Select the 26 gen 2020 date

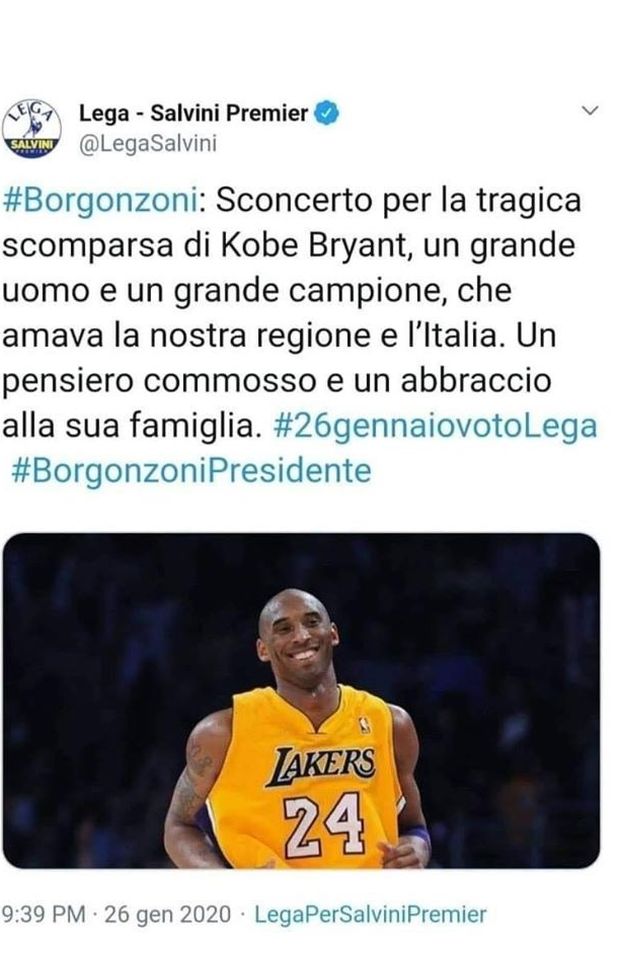tap(168, 914)
